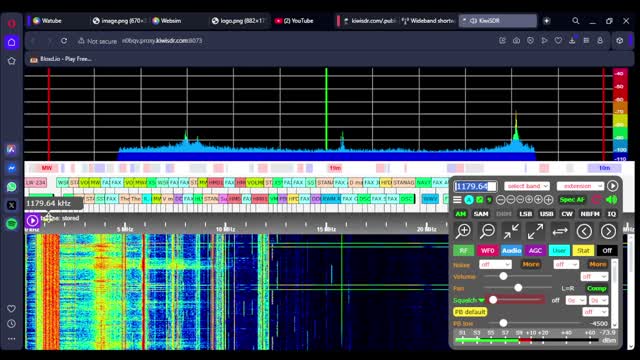Open the off dropdown on PB default row
640x360 pixels.
pos(595,312)
